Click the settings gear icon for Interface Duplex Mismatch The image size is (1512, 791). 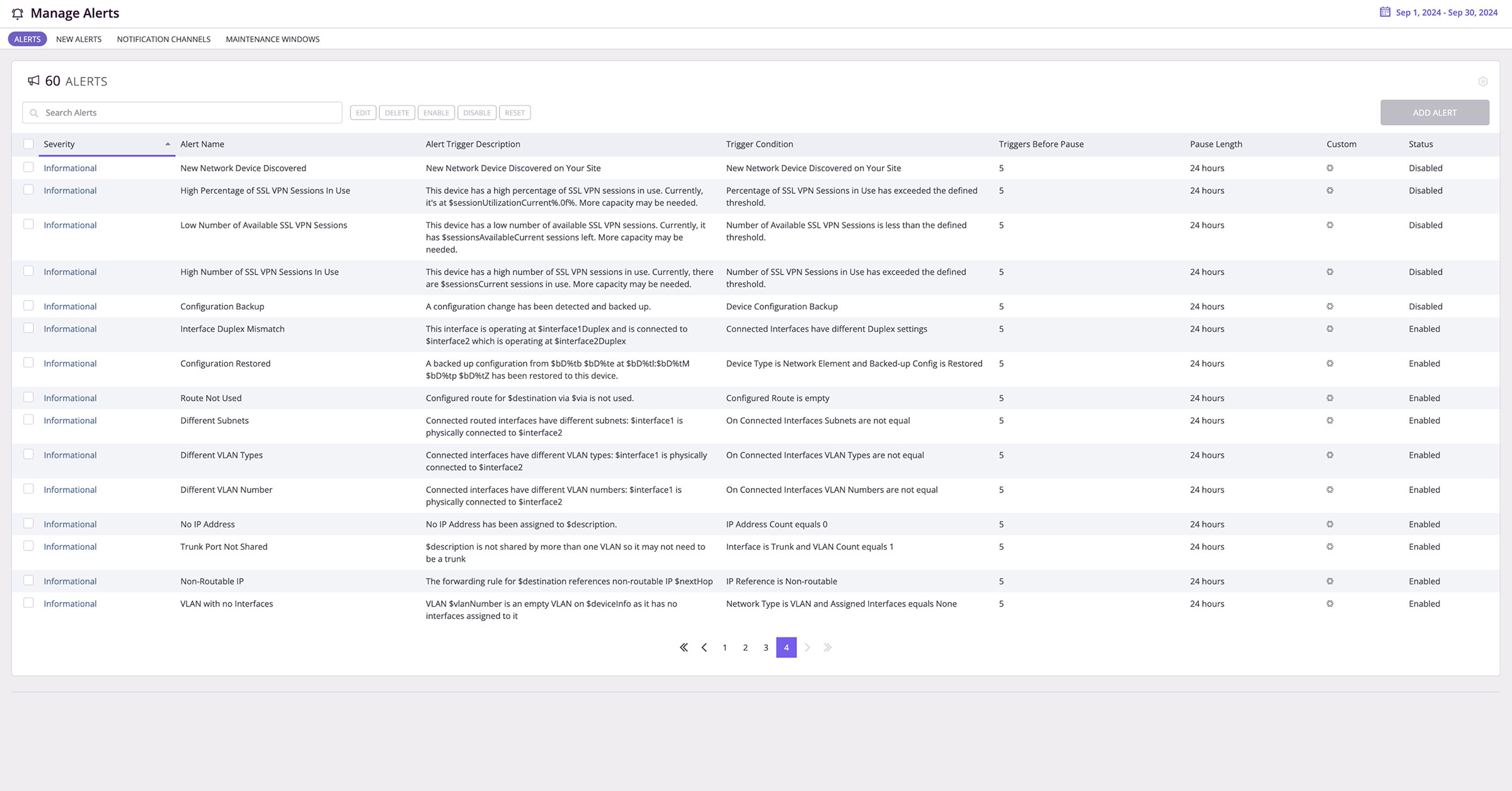pos(1330,328)
